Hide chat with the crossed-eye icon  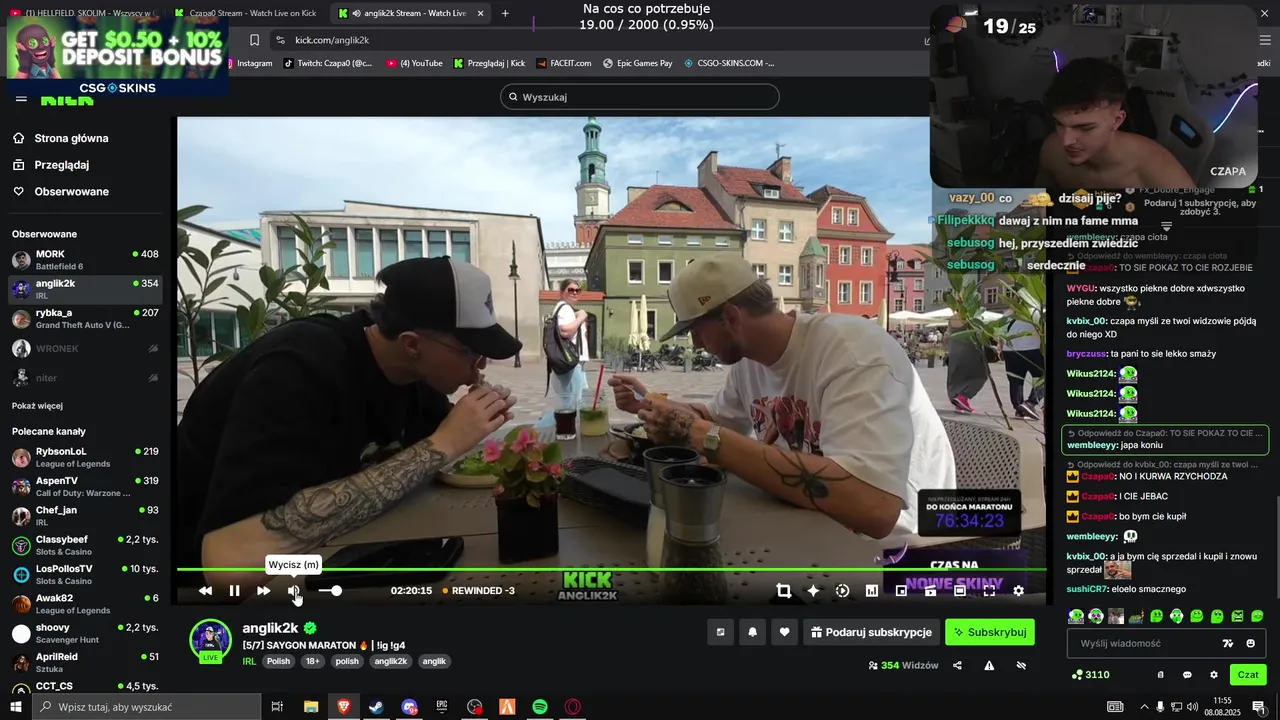click(x=1021, y=665)
